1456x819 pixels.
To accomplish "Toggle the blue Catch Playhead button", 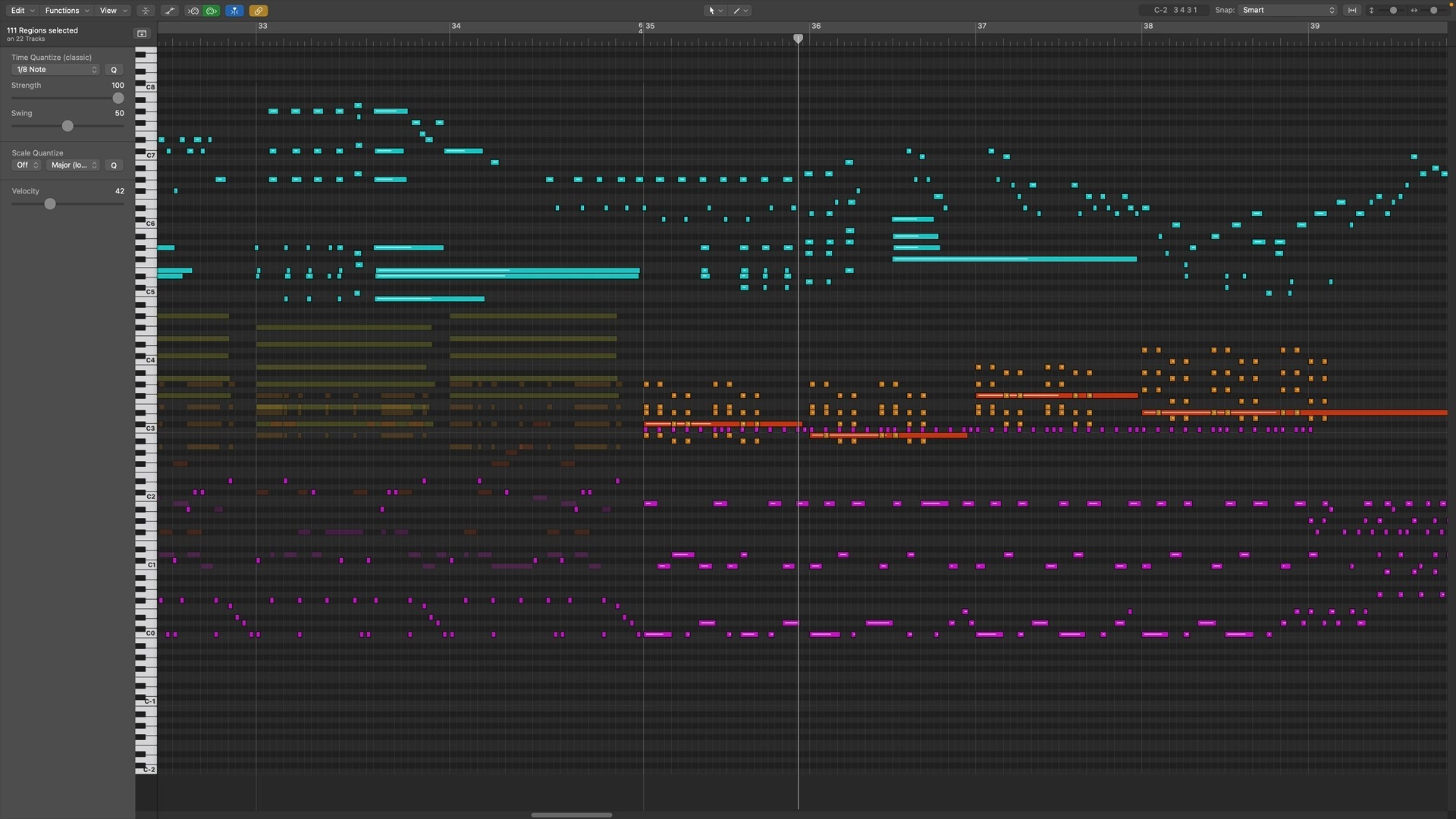I will point(234,11).
